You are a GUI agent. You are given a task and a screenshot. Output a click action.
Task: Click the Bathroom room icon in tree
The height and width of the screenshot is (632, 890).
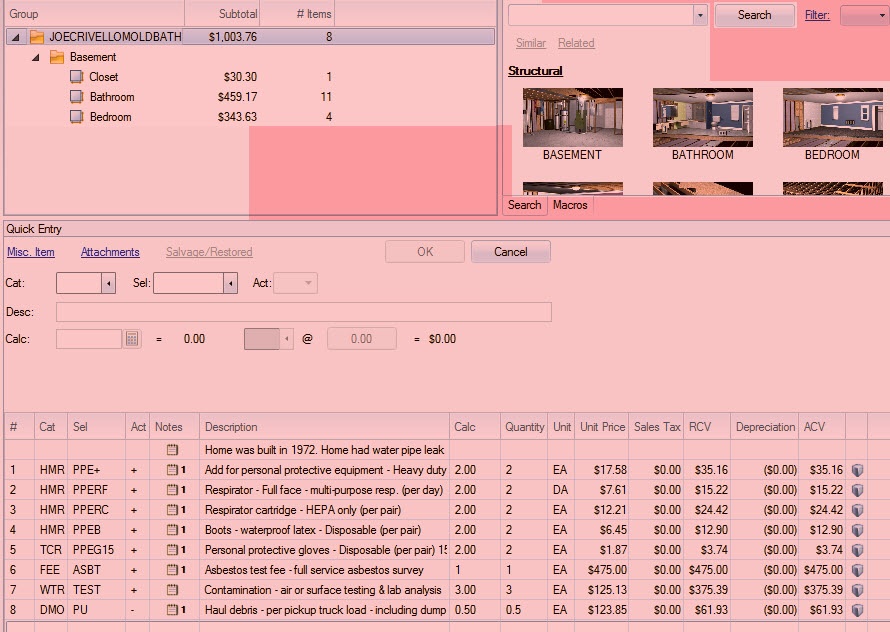click(x=76, y=97)
